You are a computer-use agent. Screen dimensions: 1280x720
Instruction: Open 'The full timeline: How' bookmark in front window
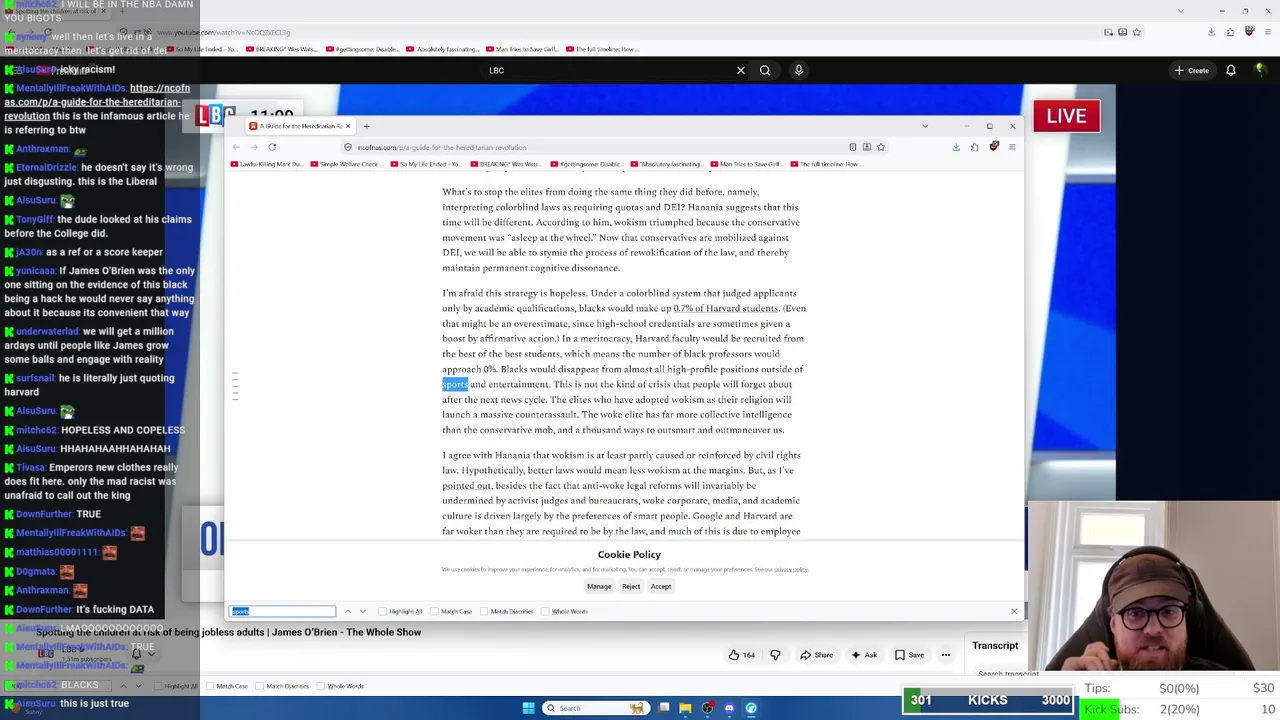[x=826, y=164]
